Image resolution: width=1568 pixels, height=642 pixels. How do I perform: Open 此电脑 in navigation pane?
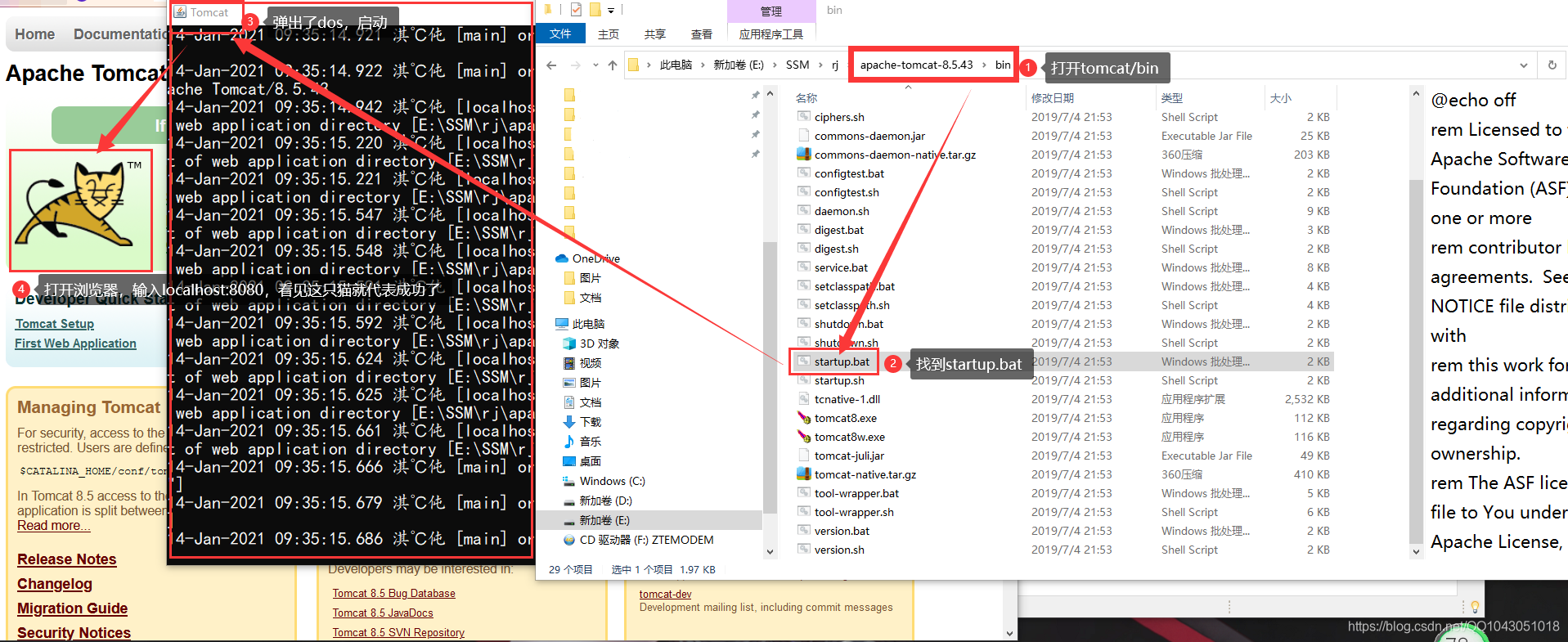pyautogui.click(x=588, y=324)
